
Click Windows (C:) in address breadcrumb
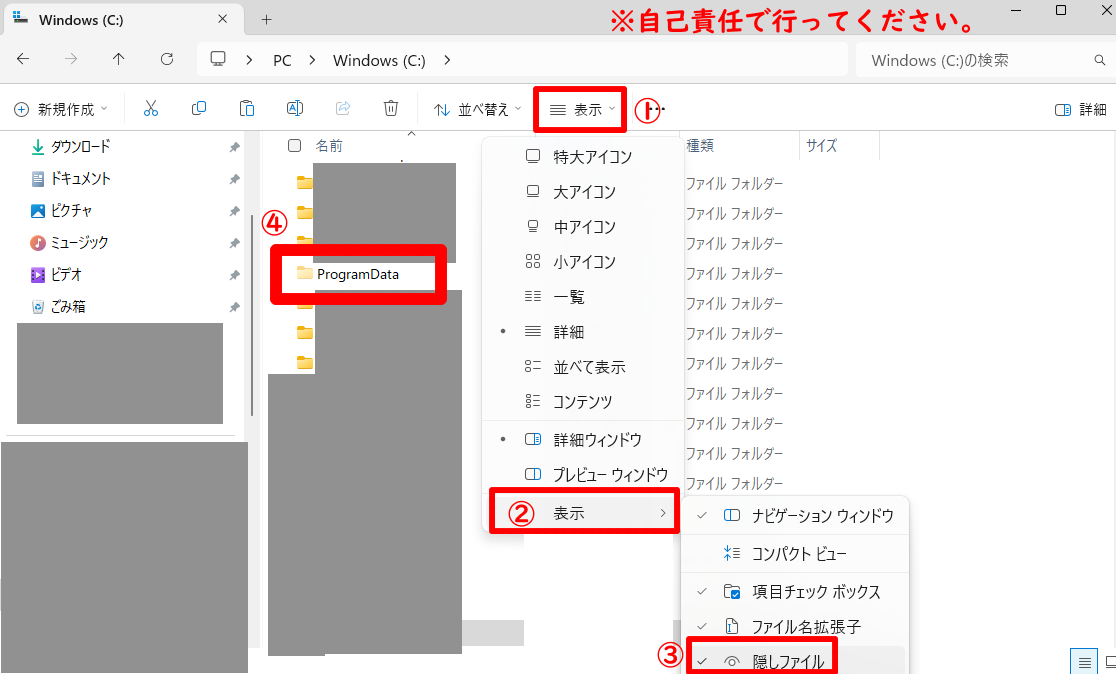coord(379,60)
